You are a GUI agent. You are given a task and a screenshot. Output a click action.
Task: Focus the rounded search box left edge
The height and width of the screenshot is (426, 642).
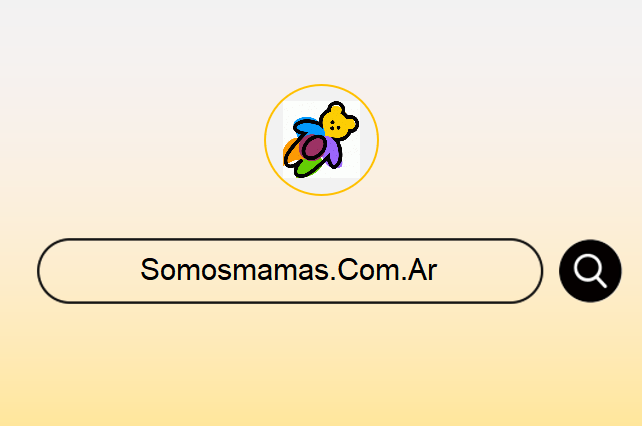pyautogui.click(x=53, y=271)
